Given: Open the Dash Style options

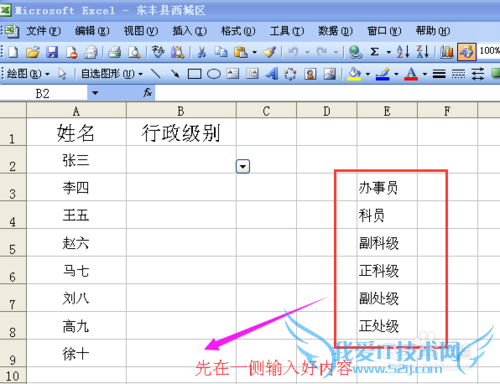Looking at the screenshot, I should (x=458, y=74).
